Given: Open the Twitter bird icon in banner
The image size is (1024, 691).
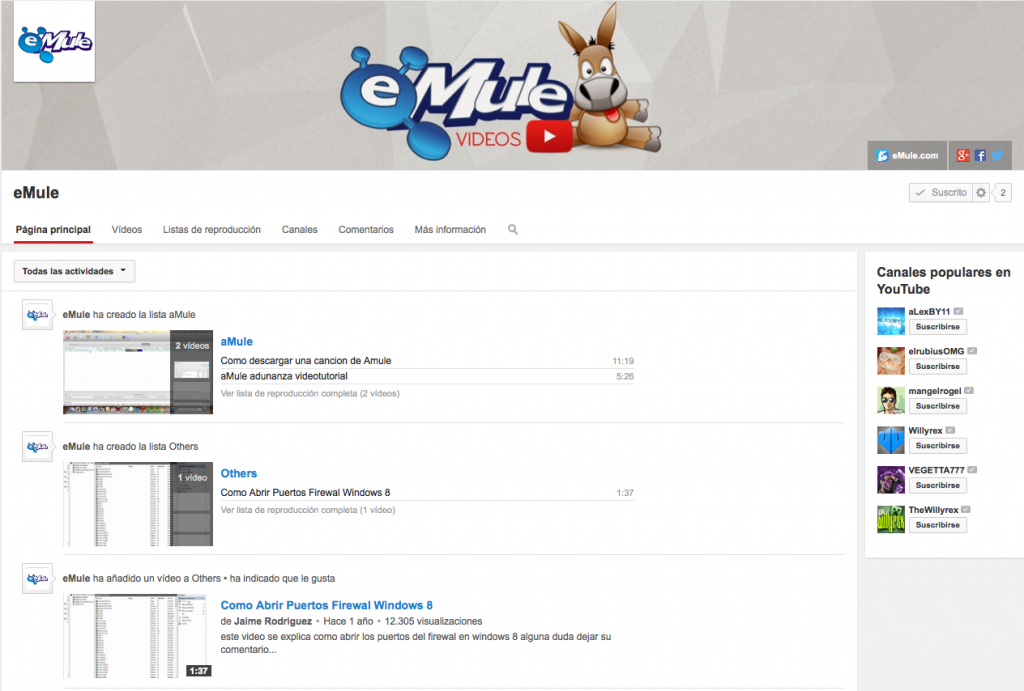Looking at the screenshot, I should (997, 155).
